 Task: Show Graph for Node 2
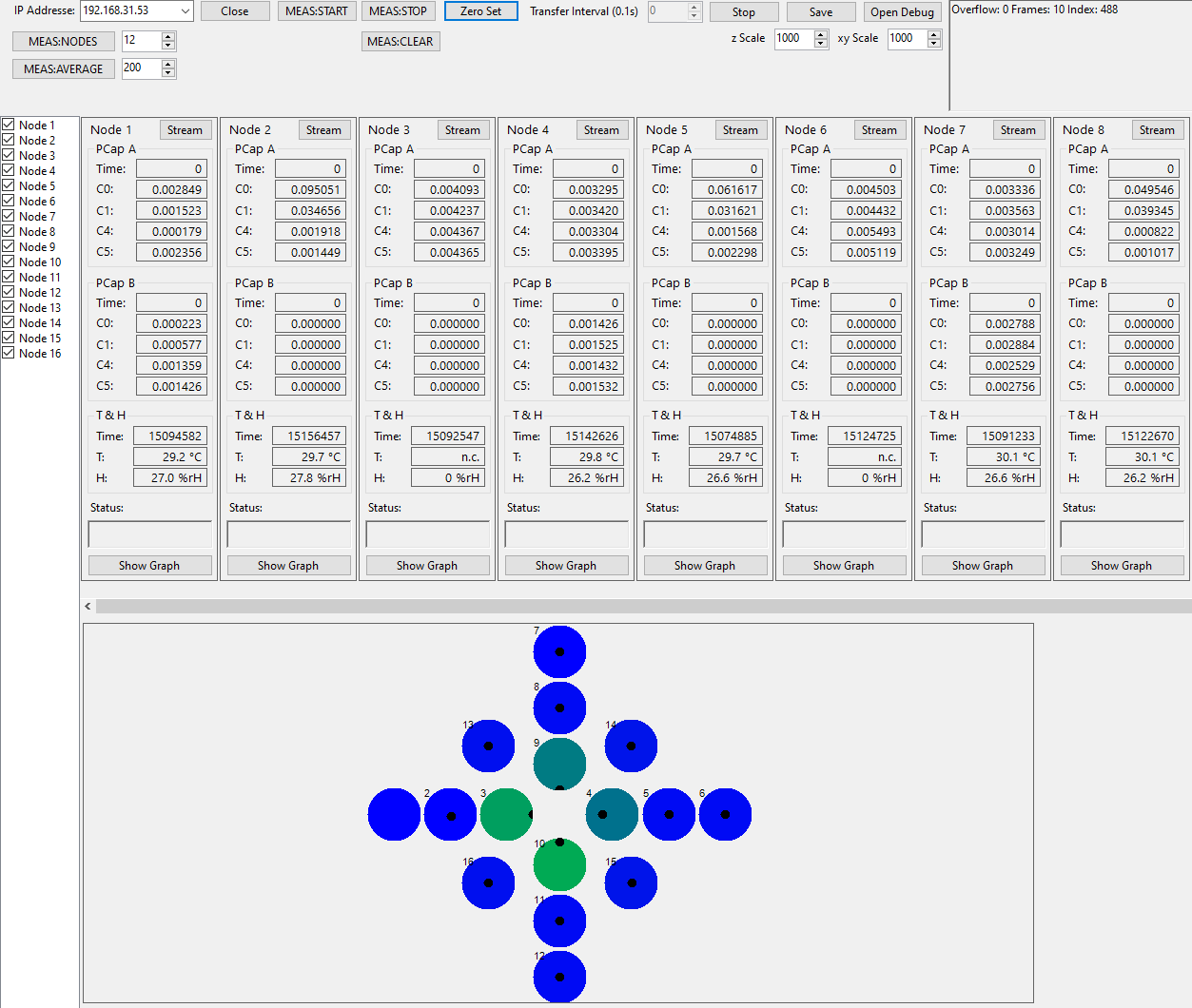click(288, 566)
